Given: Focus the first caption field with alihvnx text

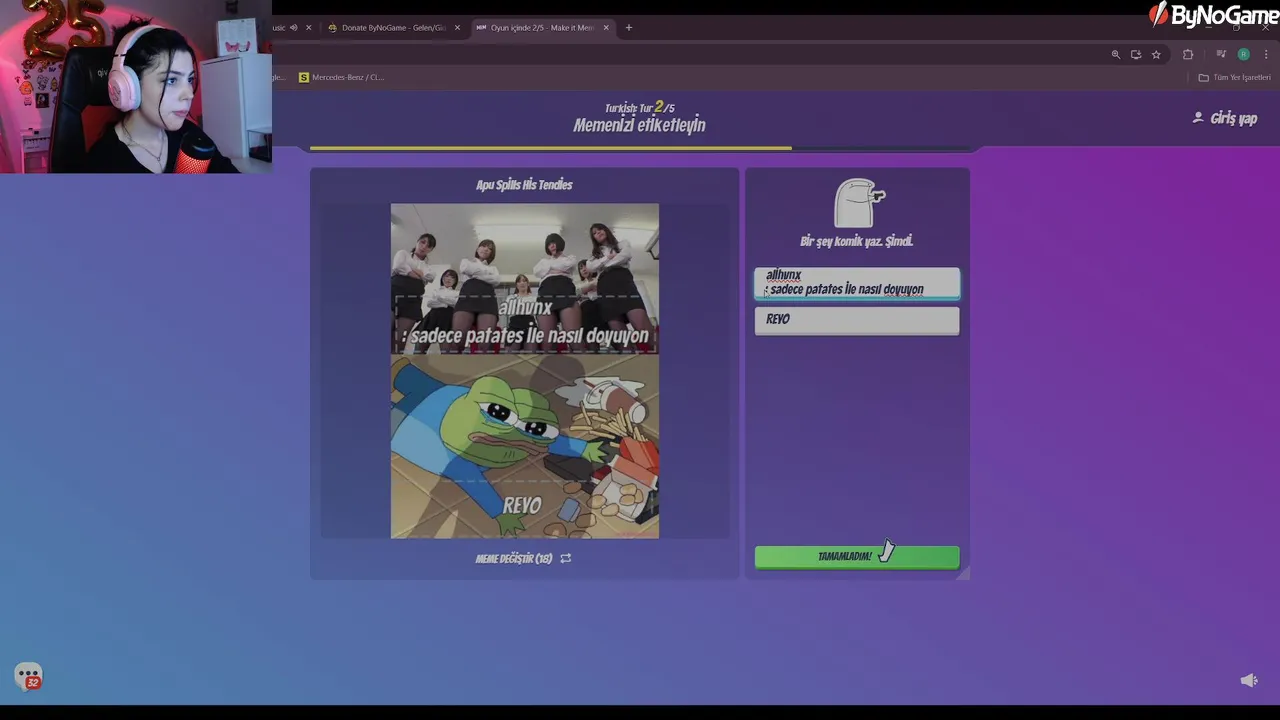Looking at the screenshot, I should (857, 283).
